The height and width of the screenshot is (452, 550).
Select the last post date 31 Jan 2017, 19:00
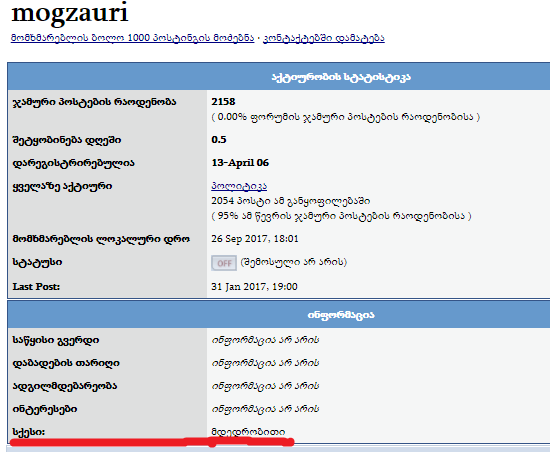254,287
